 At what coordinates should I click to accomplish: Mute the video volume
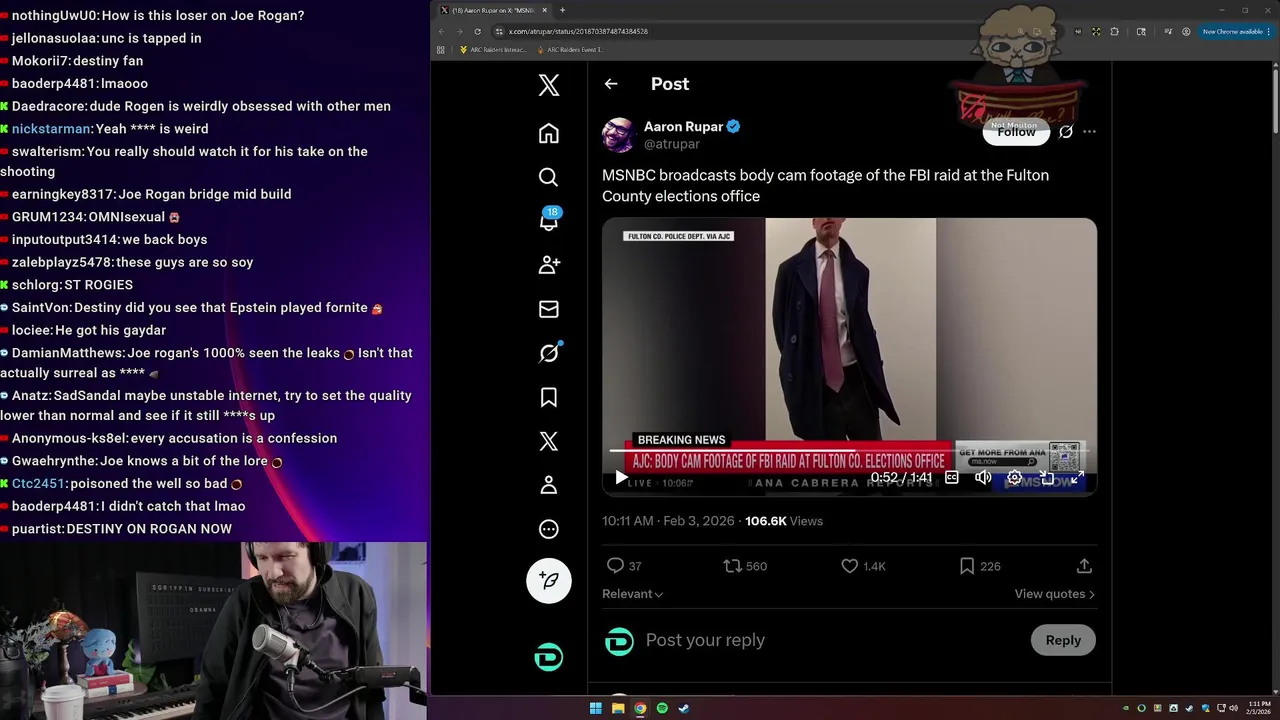tap(983, 478)
